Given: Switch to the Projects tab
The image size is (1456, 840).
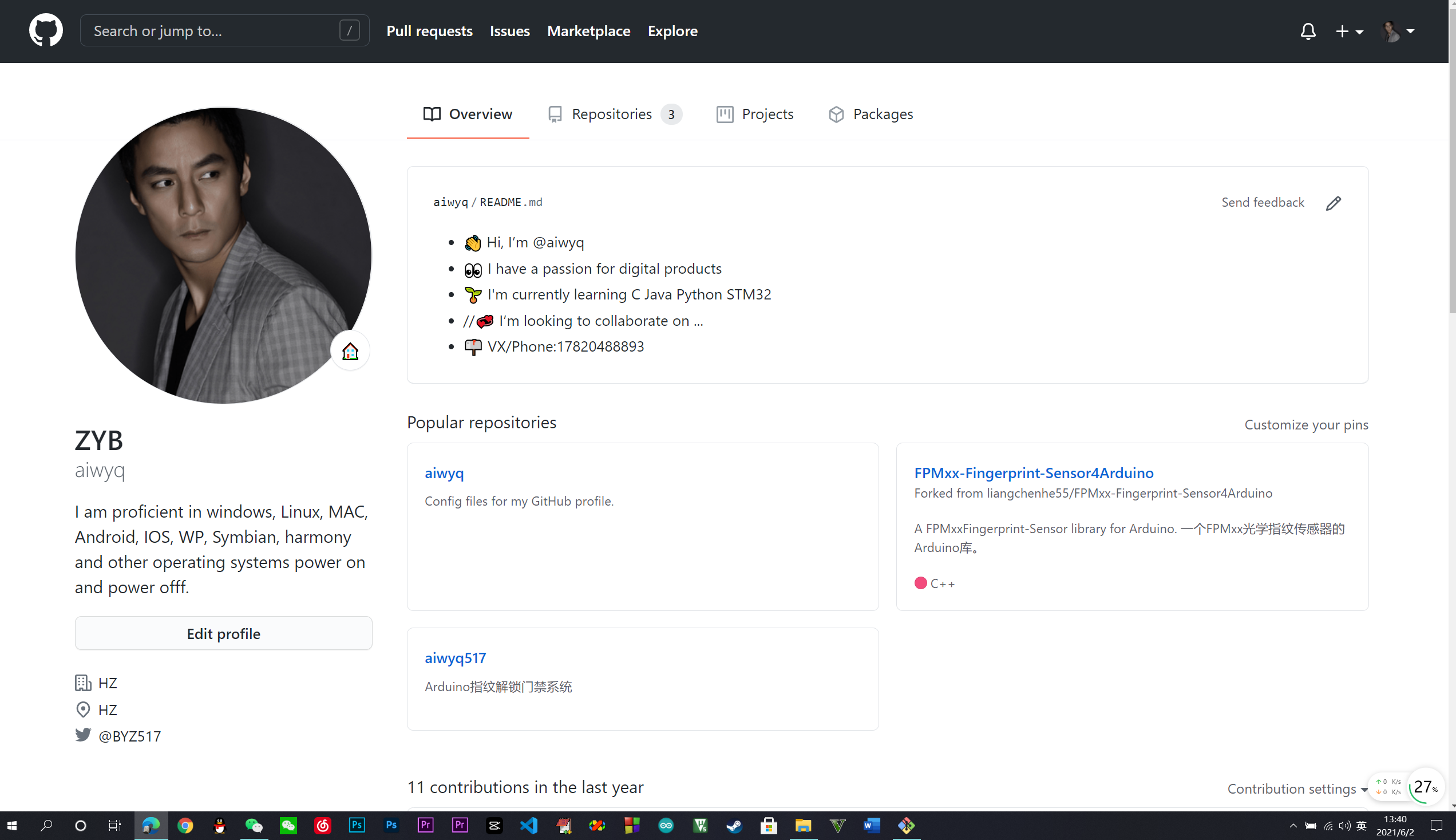Looking at the screenshot, I should point(754,114).
